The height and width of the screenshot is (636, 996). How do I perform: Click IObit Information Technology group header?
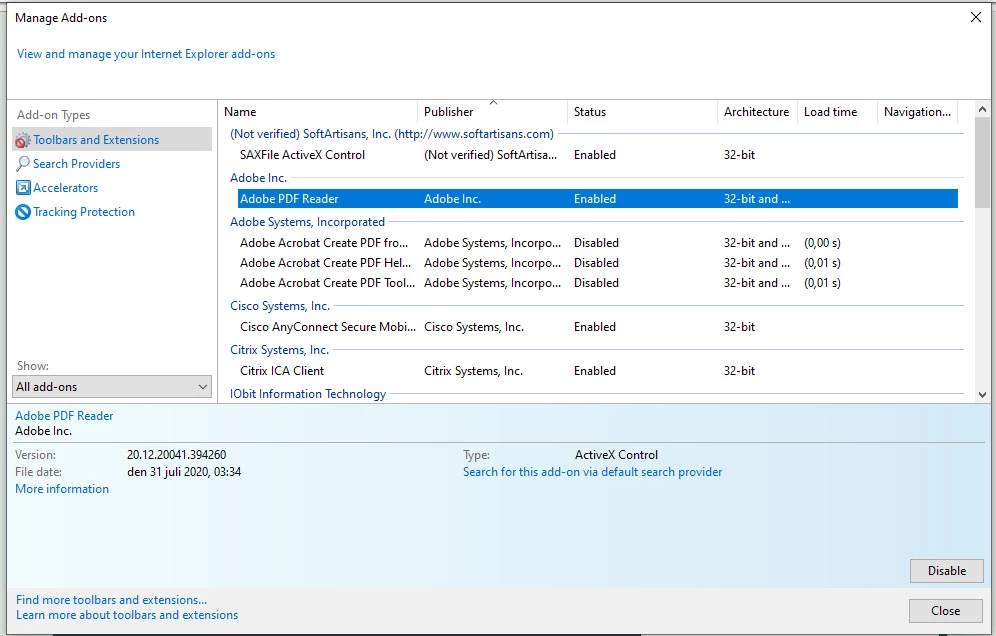(x=308, y=394)
